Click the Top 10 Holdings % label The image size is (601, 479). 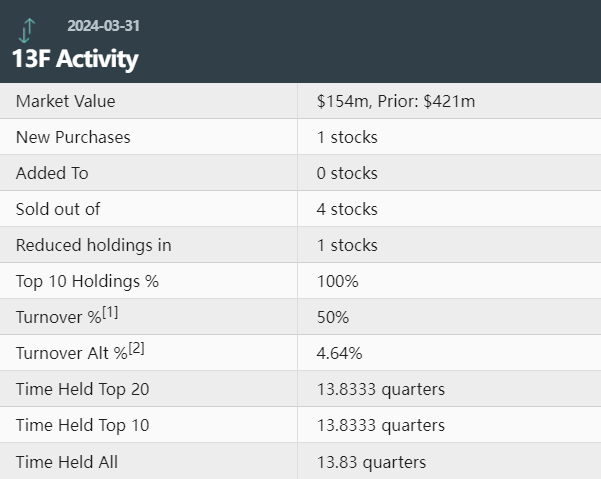point(87,281)
